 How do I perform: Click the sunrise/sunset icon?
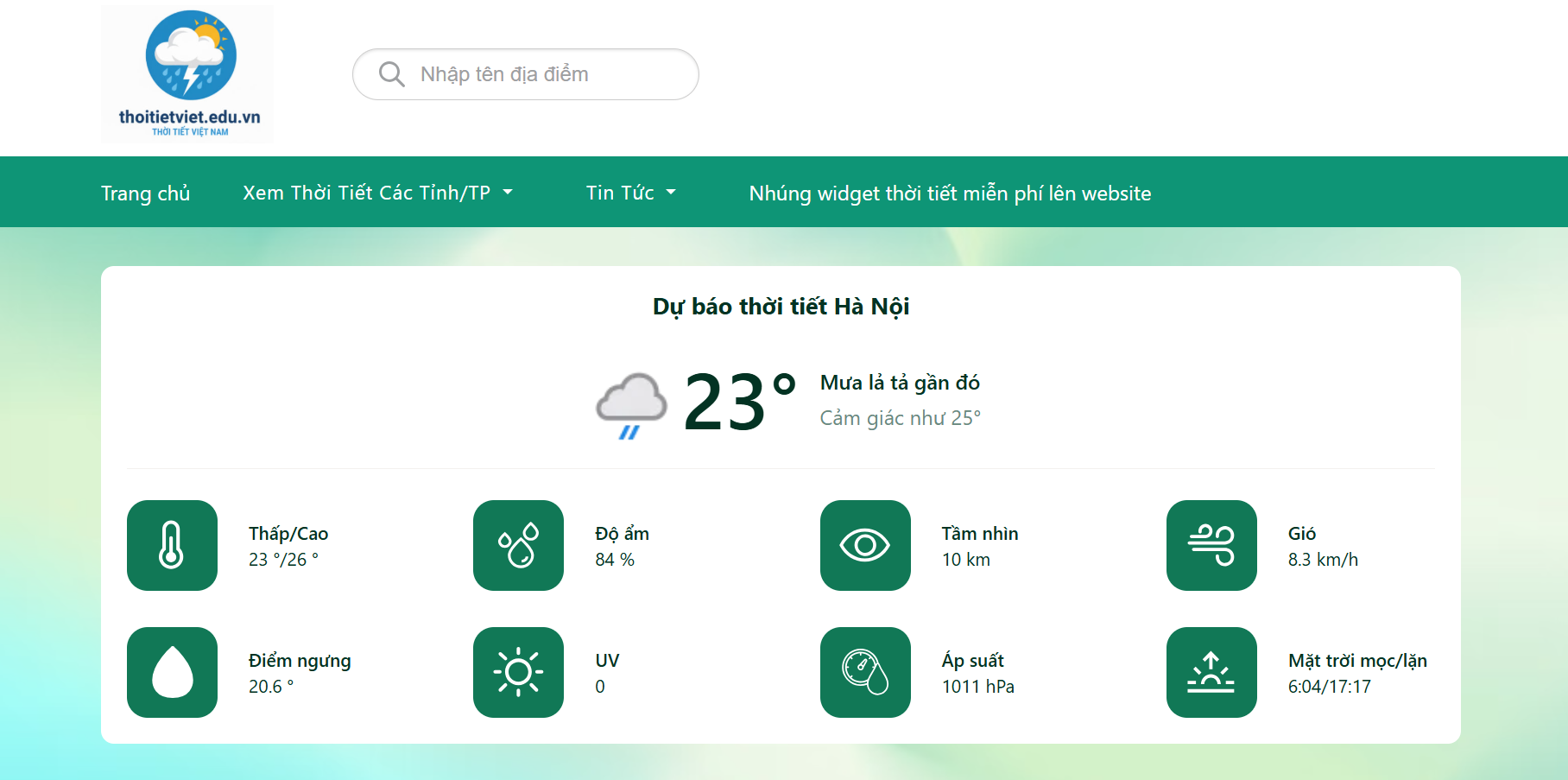[1211, 672]
